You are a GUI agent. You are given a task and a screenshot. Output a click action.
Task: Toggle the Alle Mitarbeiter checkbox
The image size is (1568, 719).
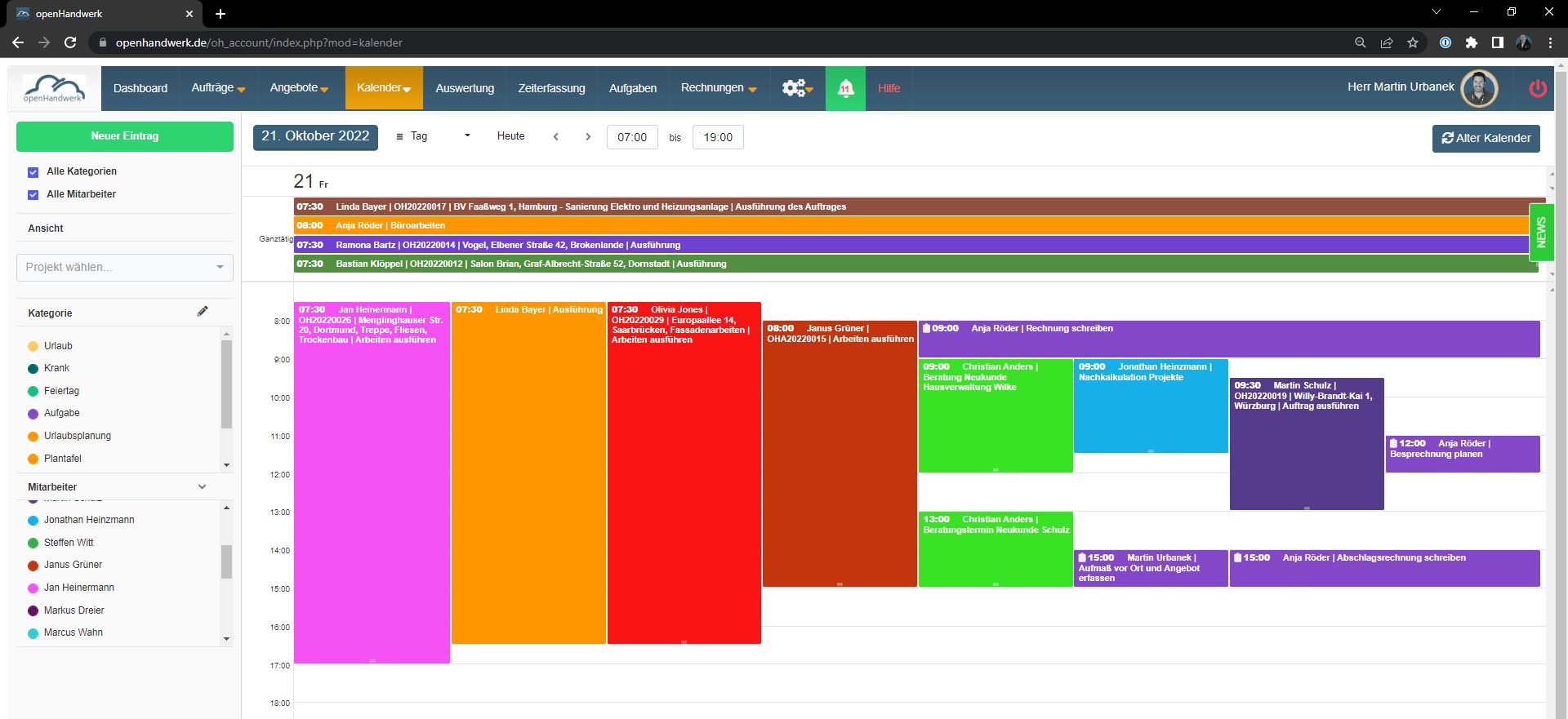click(33, 195)
